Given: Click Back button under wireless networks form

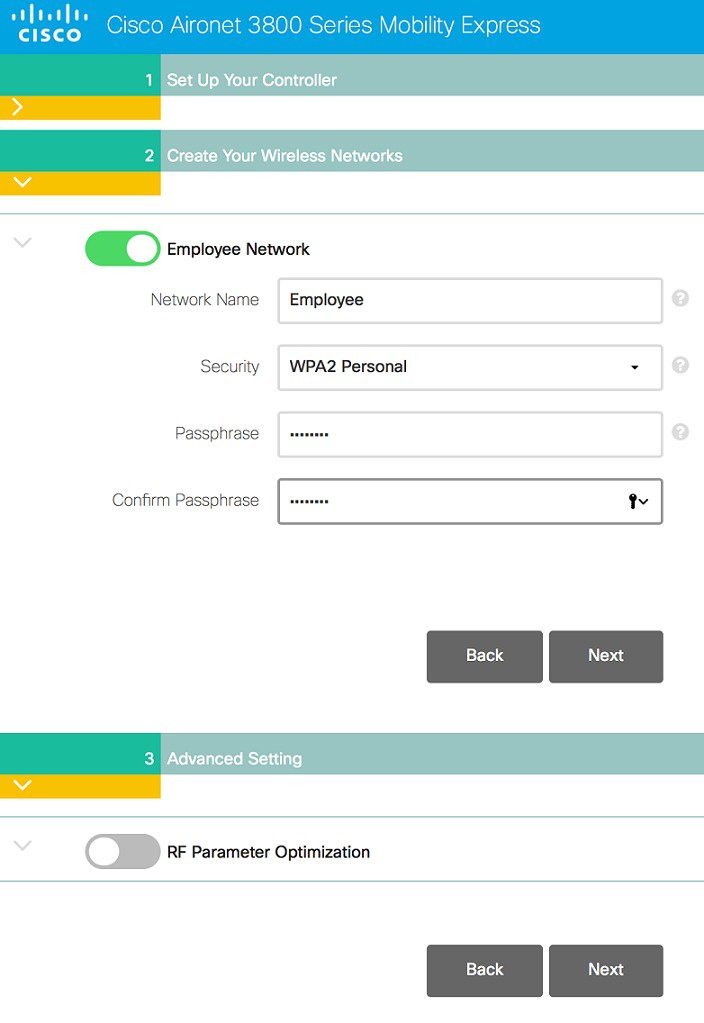Looking at the screenshot, I should coord(485,656).
